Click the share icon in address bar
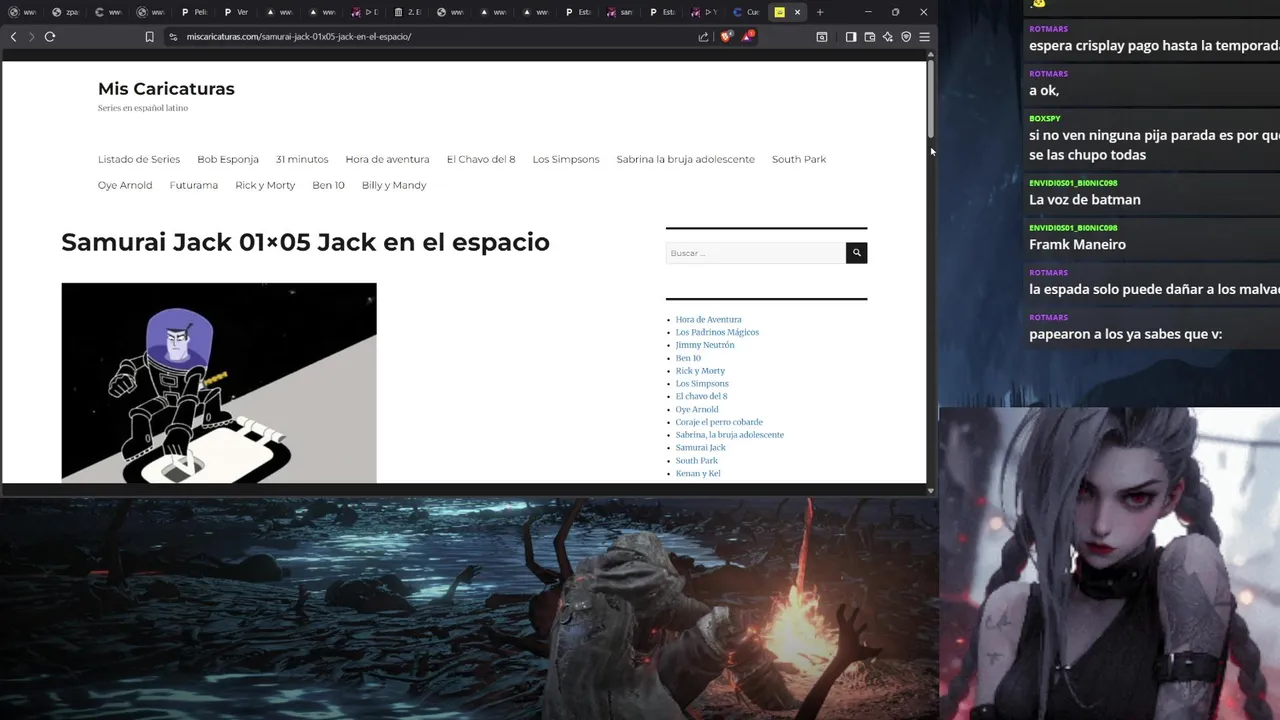Viewport: 1280px width, 720px height. (703, 37)
